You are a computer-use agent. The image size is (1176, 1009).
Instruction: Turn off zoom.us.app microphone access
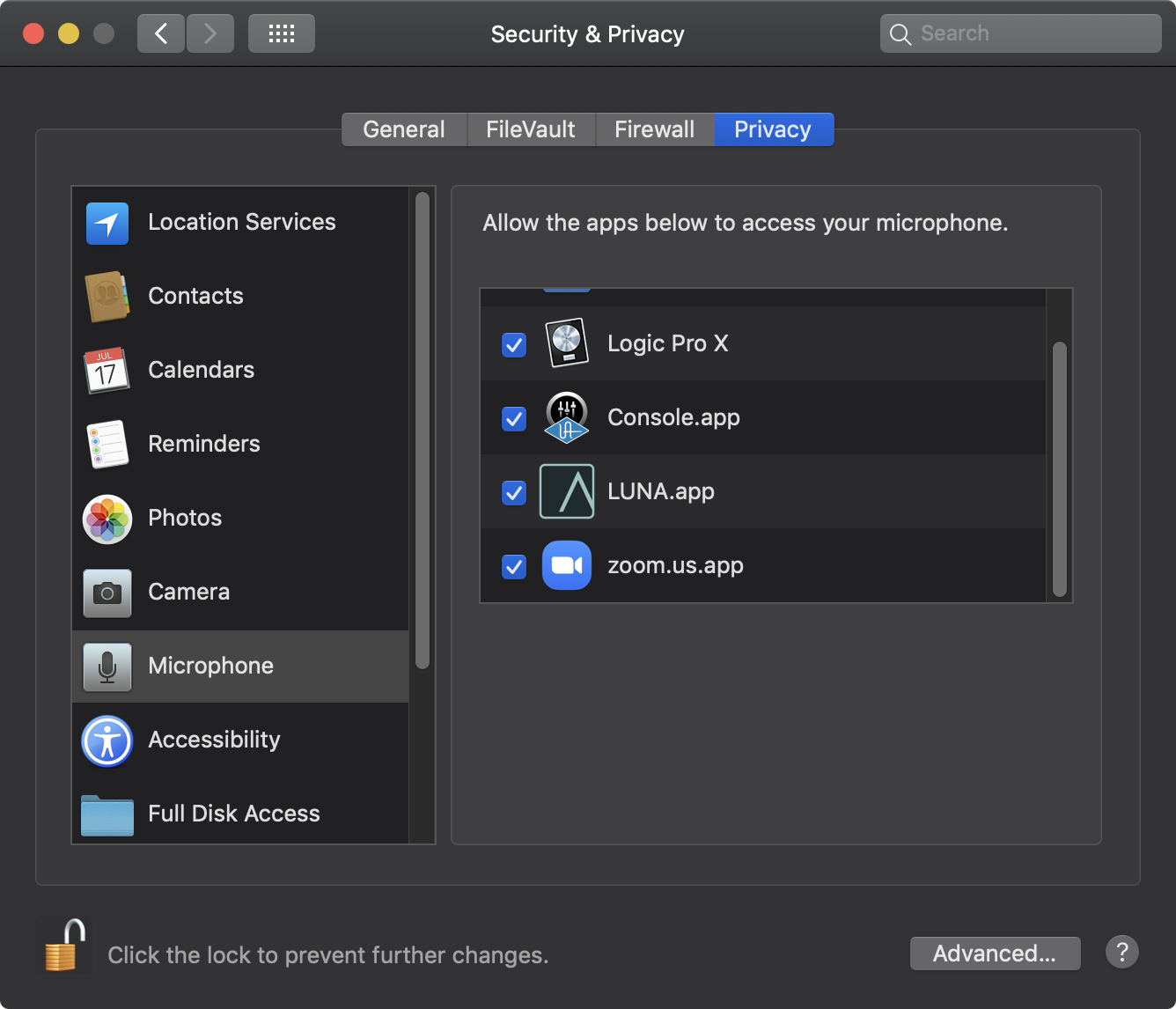pyautogui.click(x=514, y=566)
